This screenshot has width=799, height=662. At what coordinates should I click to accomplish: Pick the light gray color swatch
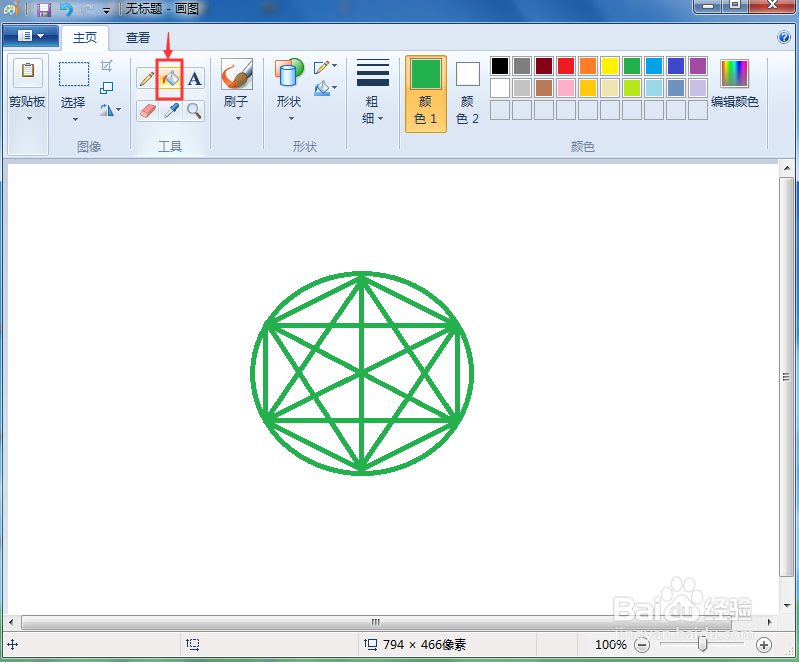522,88
